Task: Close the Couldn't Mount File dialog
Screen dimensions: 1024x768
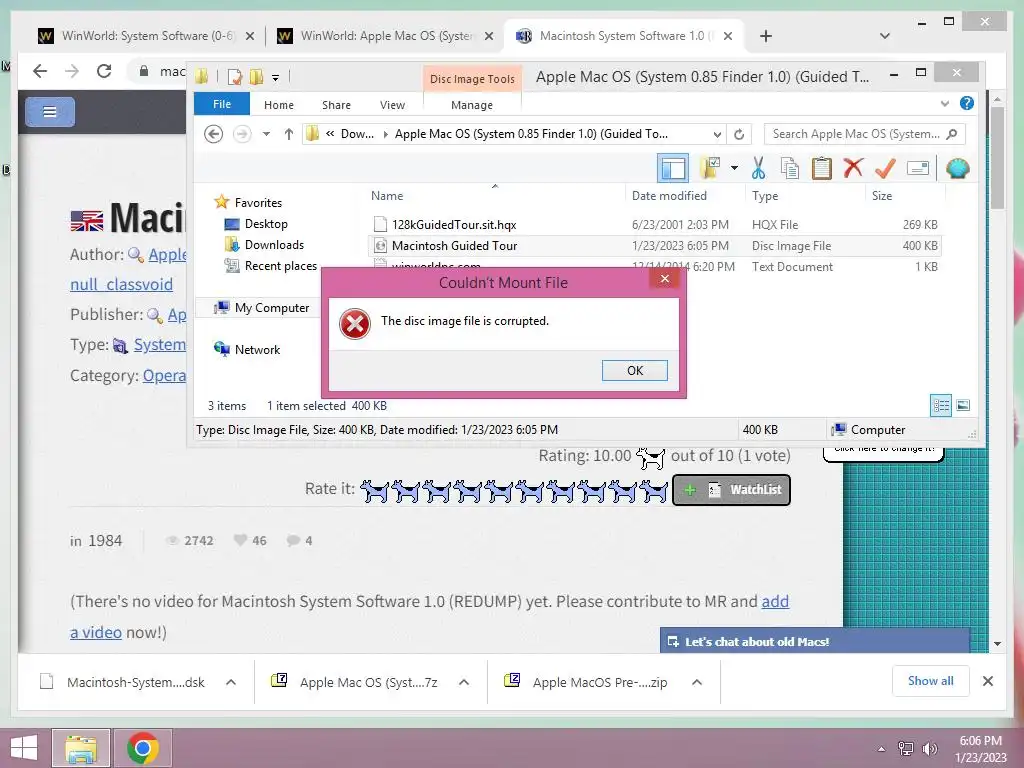Action: click(665, 280)
